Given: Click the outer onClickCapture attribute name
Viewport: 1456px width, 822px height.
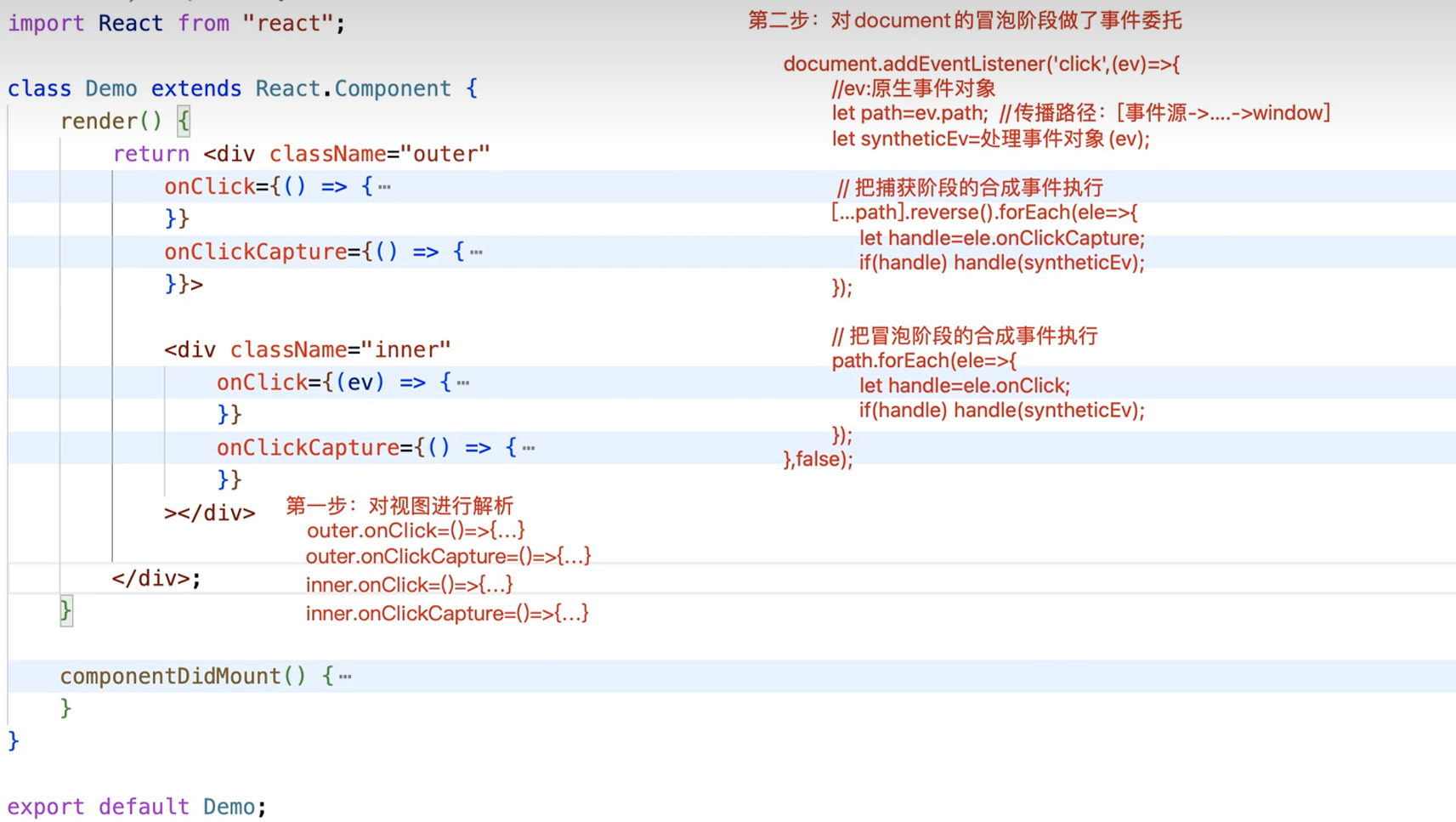Looking at the screenshot, I should [256, 252].
